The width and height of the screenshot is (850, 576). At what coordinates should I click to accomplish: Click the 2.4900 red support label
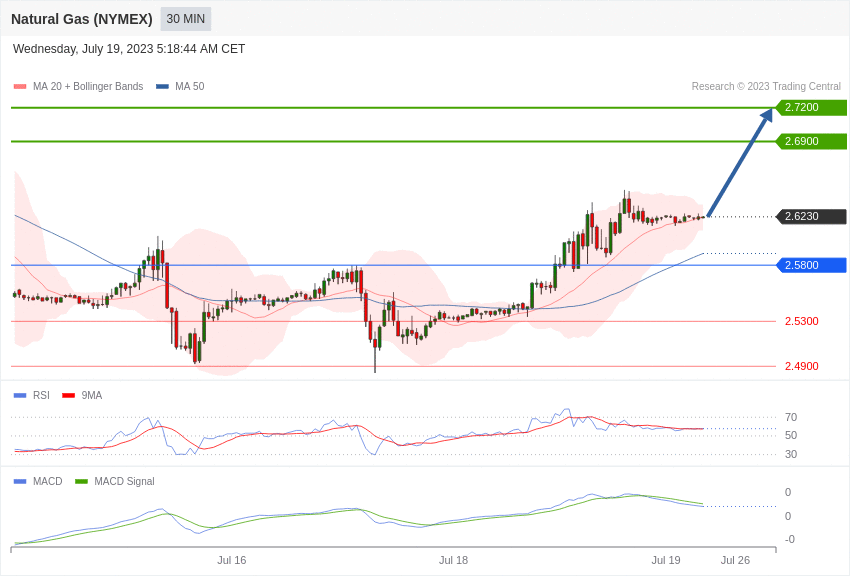(802, 366)
